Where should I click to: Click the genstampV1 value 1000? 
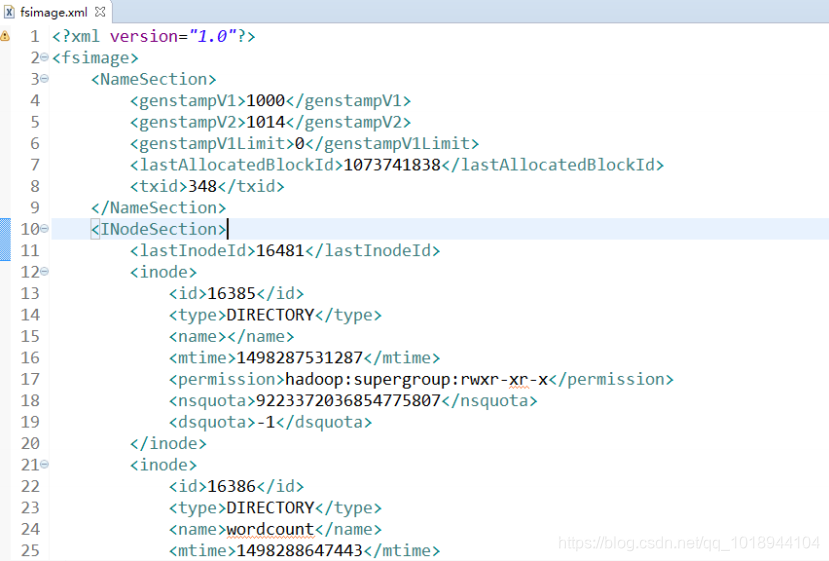265,100
